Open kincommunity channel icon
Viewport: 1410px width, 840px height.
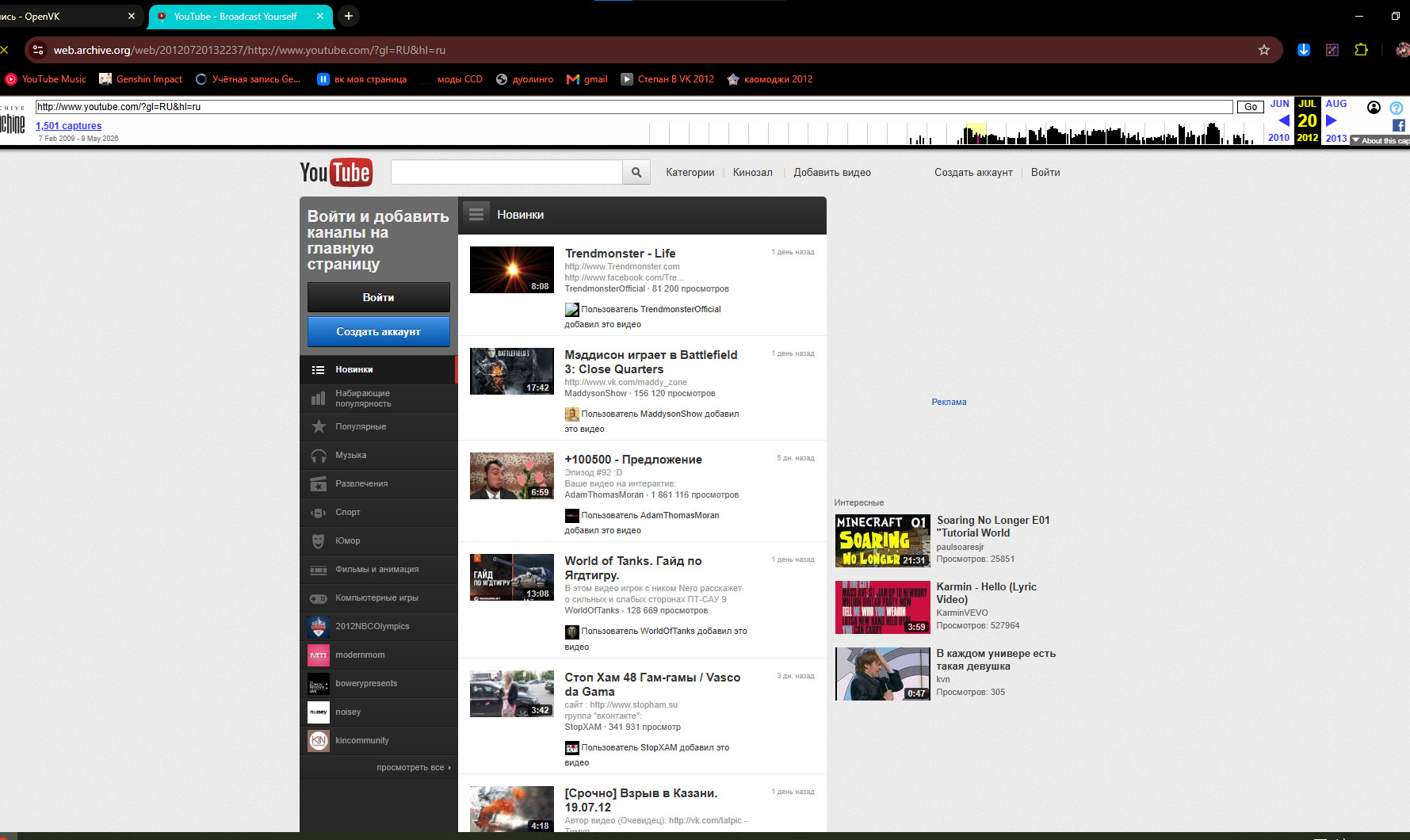(x=319, y=741)
